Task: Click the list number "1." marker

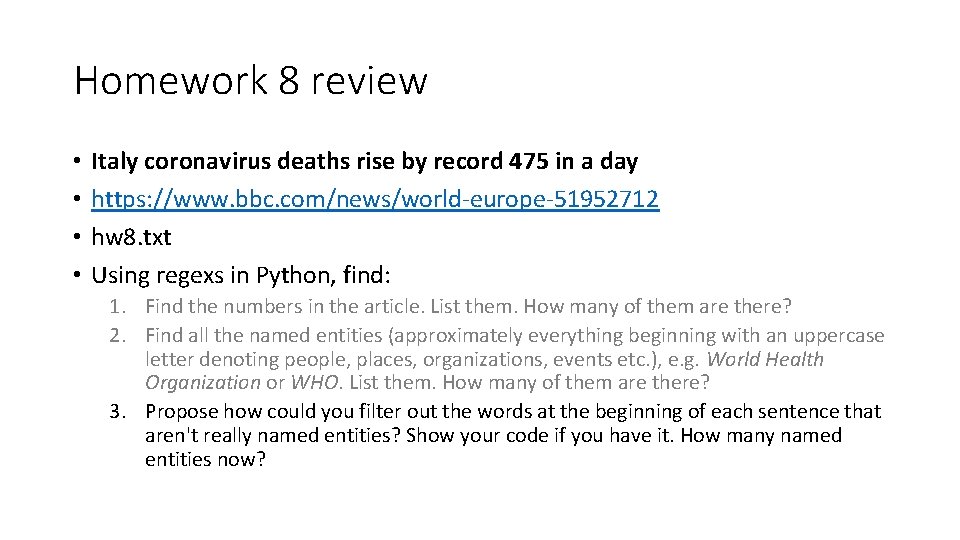Action: pos(125,306)
